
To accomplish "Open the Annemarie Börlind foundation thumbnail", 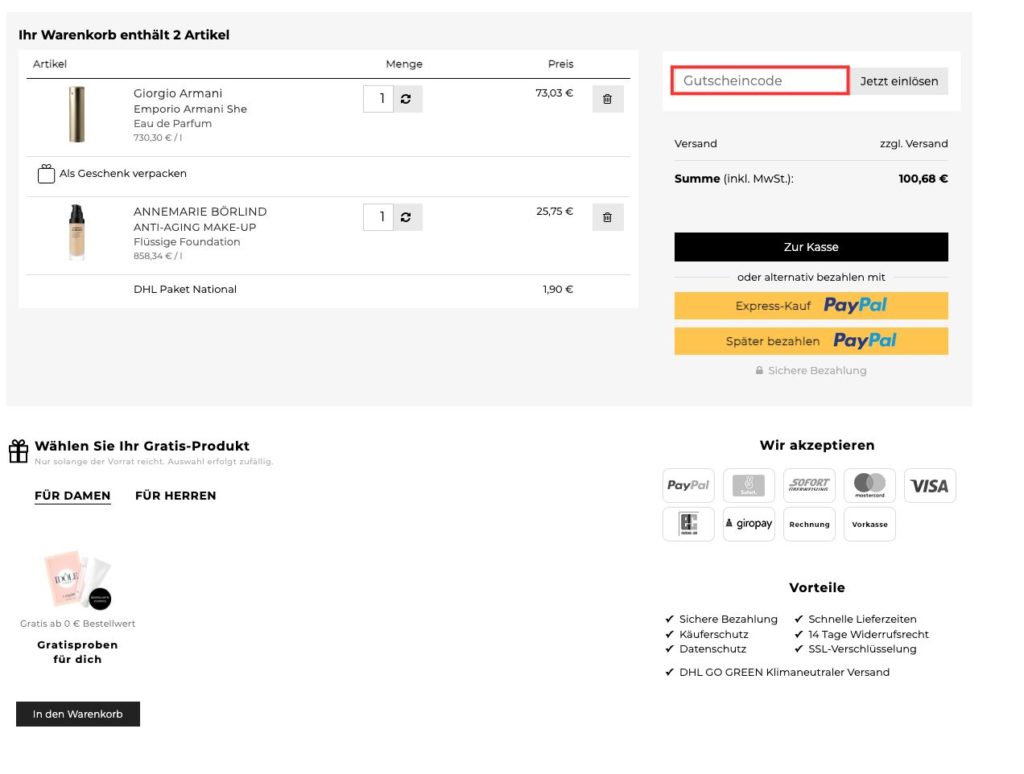I will tap(77, 232).
